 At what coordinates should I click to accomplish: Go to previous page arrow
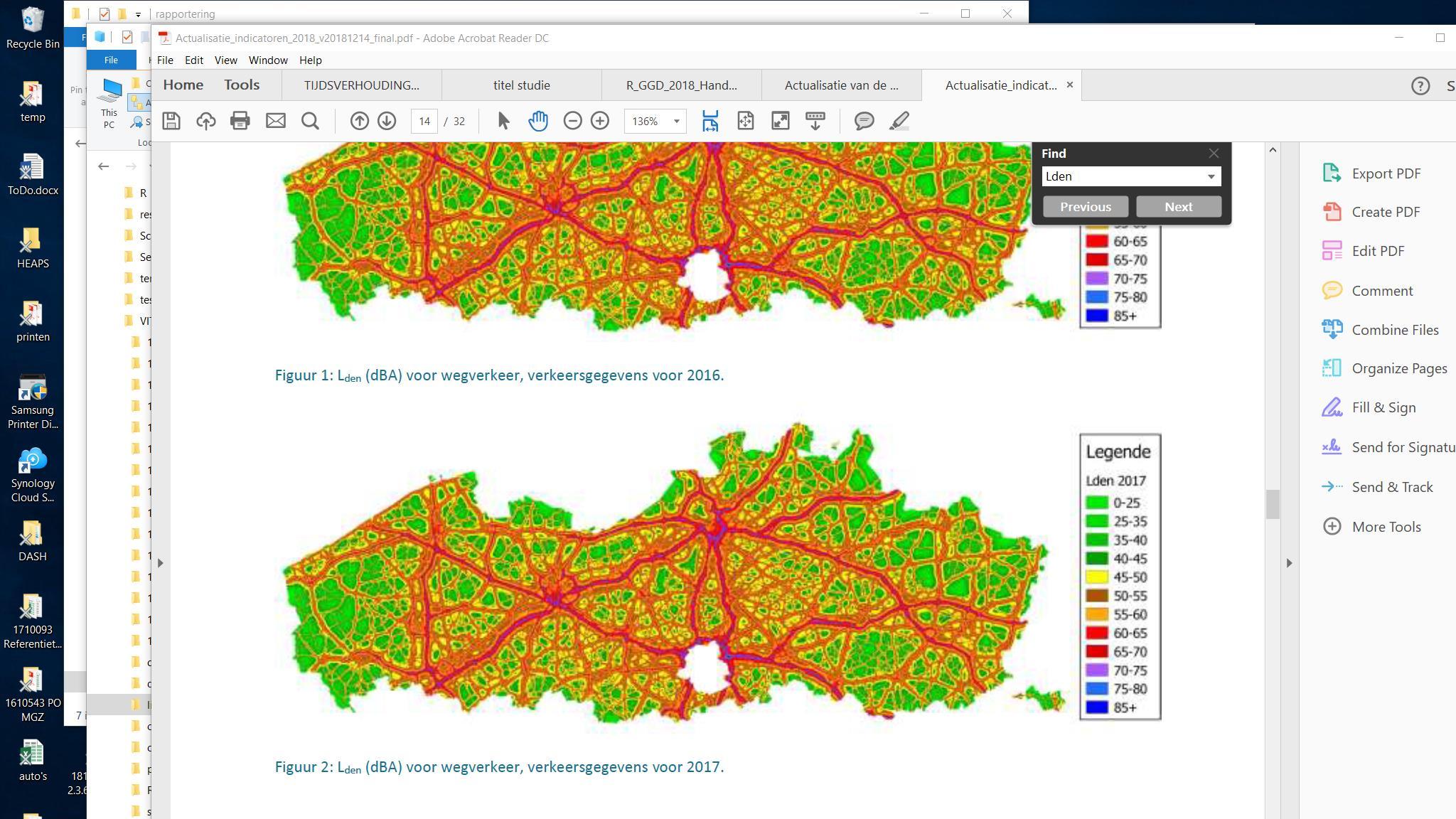[359, 121]
